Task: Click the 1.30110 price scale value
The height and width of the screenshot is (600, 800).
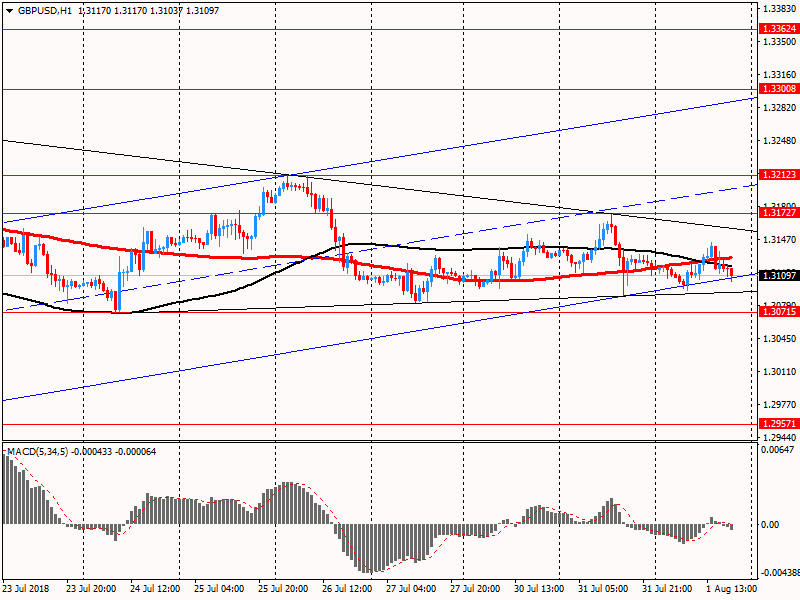Action: click(x=780, y=372)
